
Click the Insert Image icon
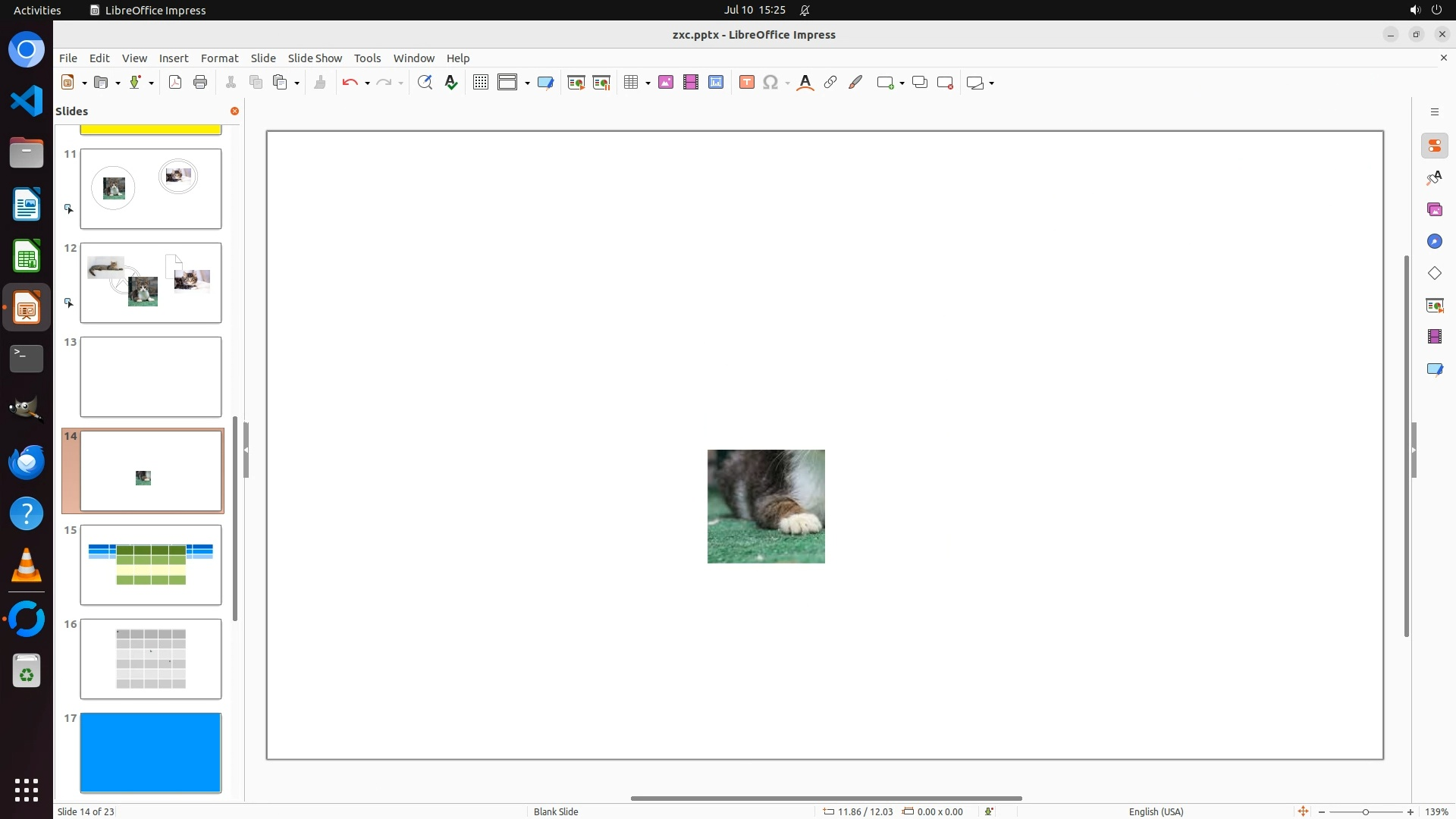click(666, 83)
